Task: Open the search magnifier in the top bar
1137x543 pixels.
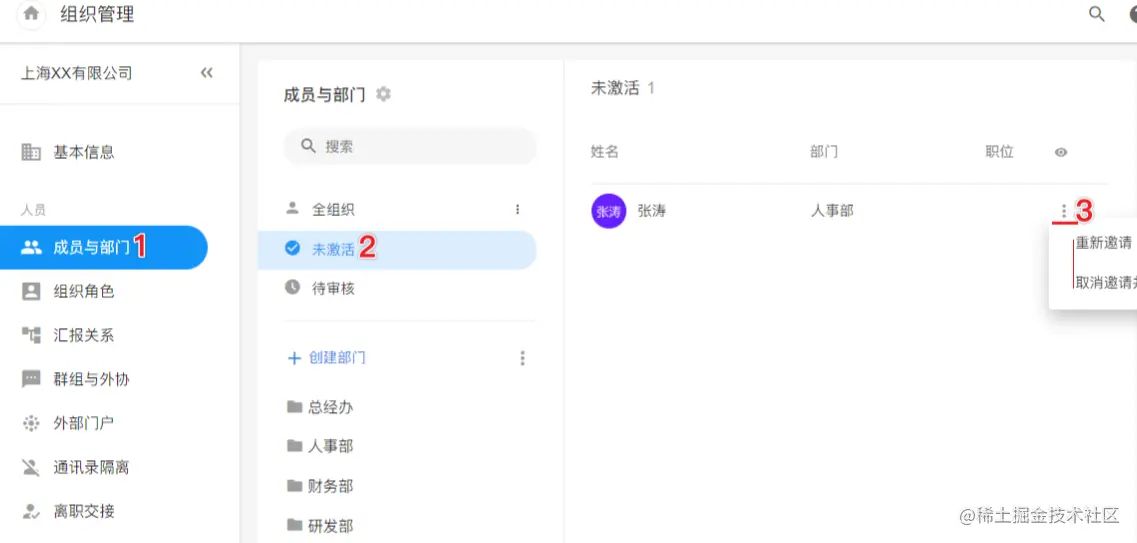Action: (x=1097, y=14)
